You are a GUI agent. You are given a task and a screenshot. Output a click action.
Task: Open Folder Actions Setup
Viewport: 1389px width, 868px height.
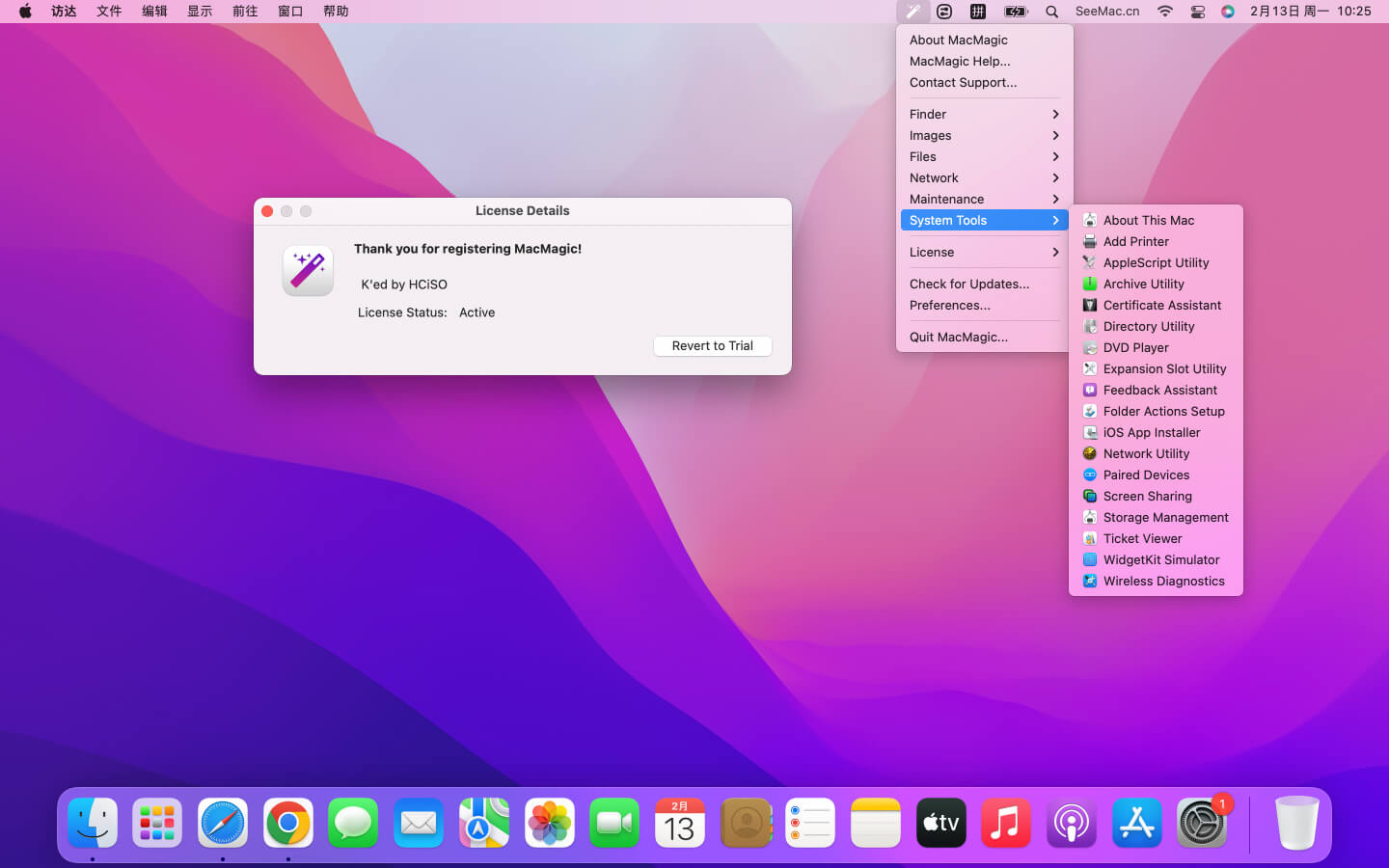click(1156, 411)
